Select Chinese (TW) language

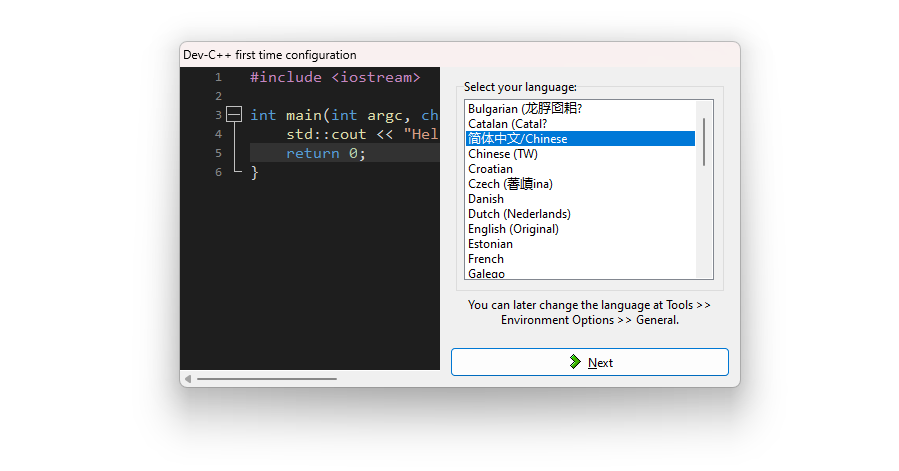pyautogui.click(x=580, y=154)
